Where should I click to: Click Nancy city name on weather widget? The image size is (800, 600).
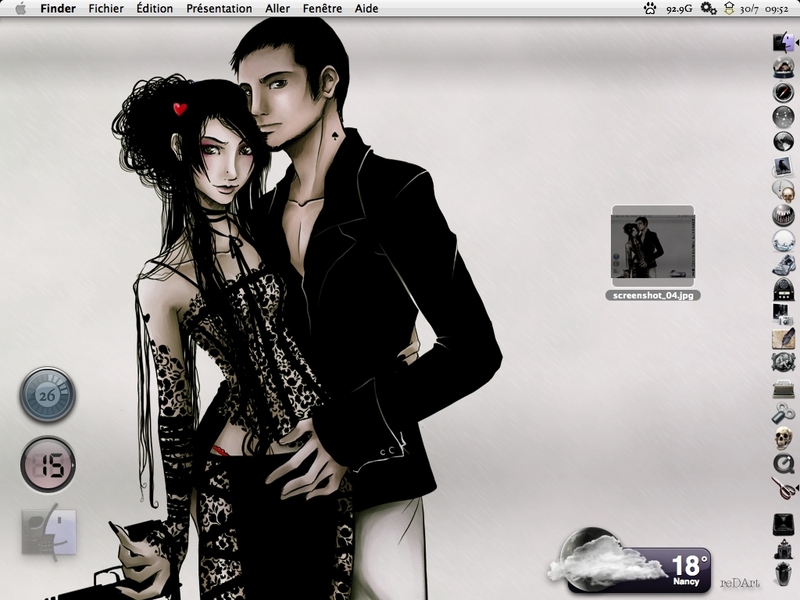[x=686, y=582]
